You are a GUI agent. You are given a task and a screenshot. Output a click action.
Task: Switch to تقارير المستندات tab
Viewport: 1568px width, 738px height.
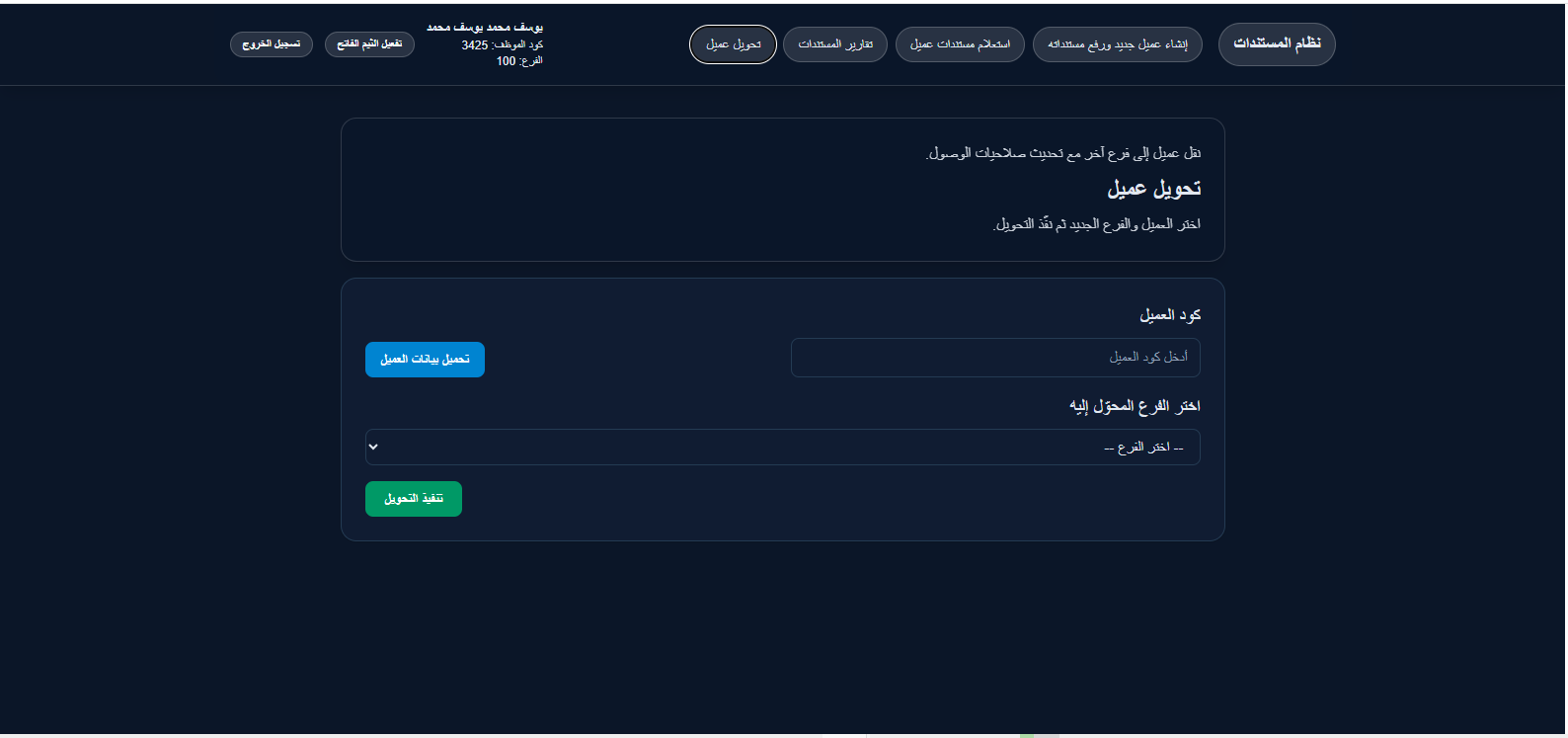(x=835, y=44)
